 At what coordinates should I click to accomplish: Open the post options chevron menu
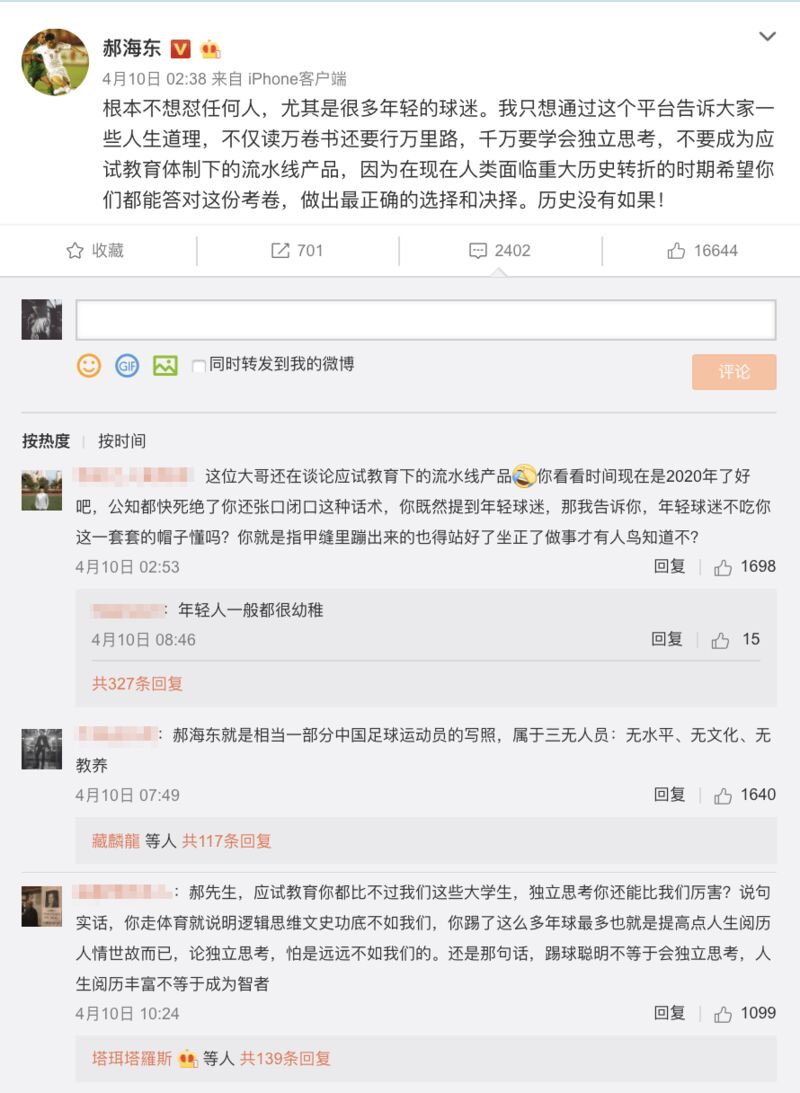767,36
